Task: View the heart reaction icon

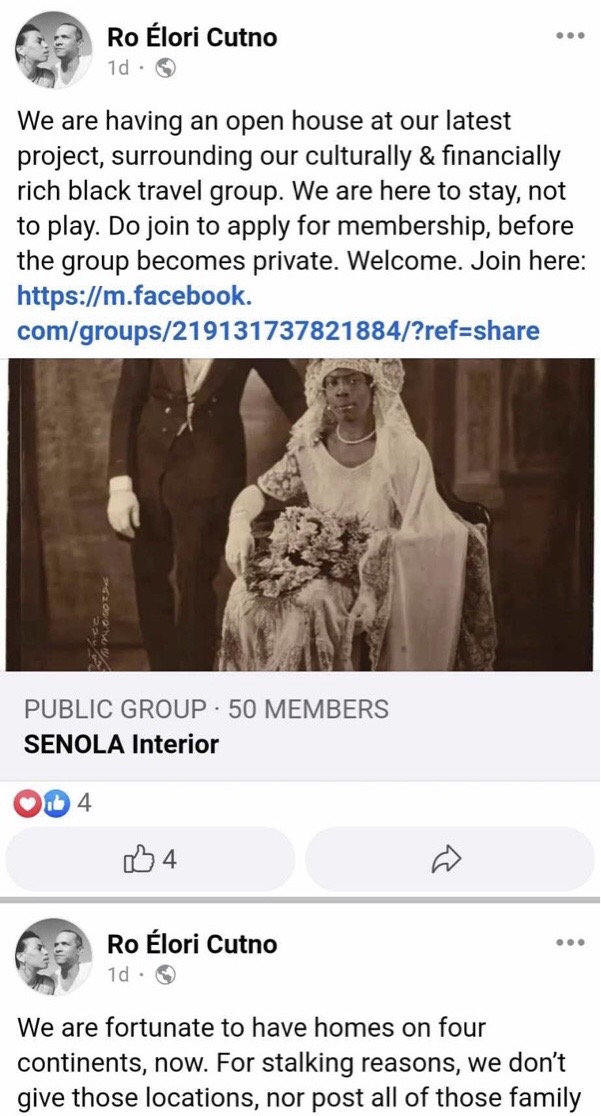Action: click(x=28, y=804)
